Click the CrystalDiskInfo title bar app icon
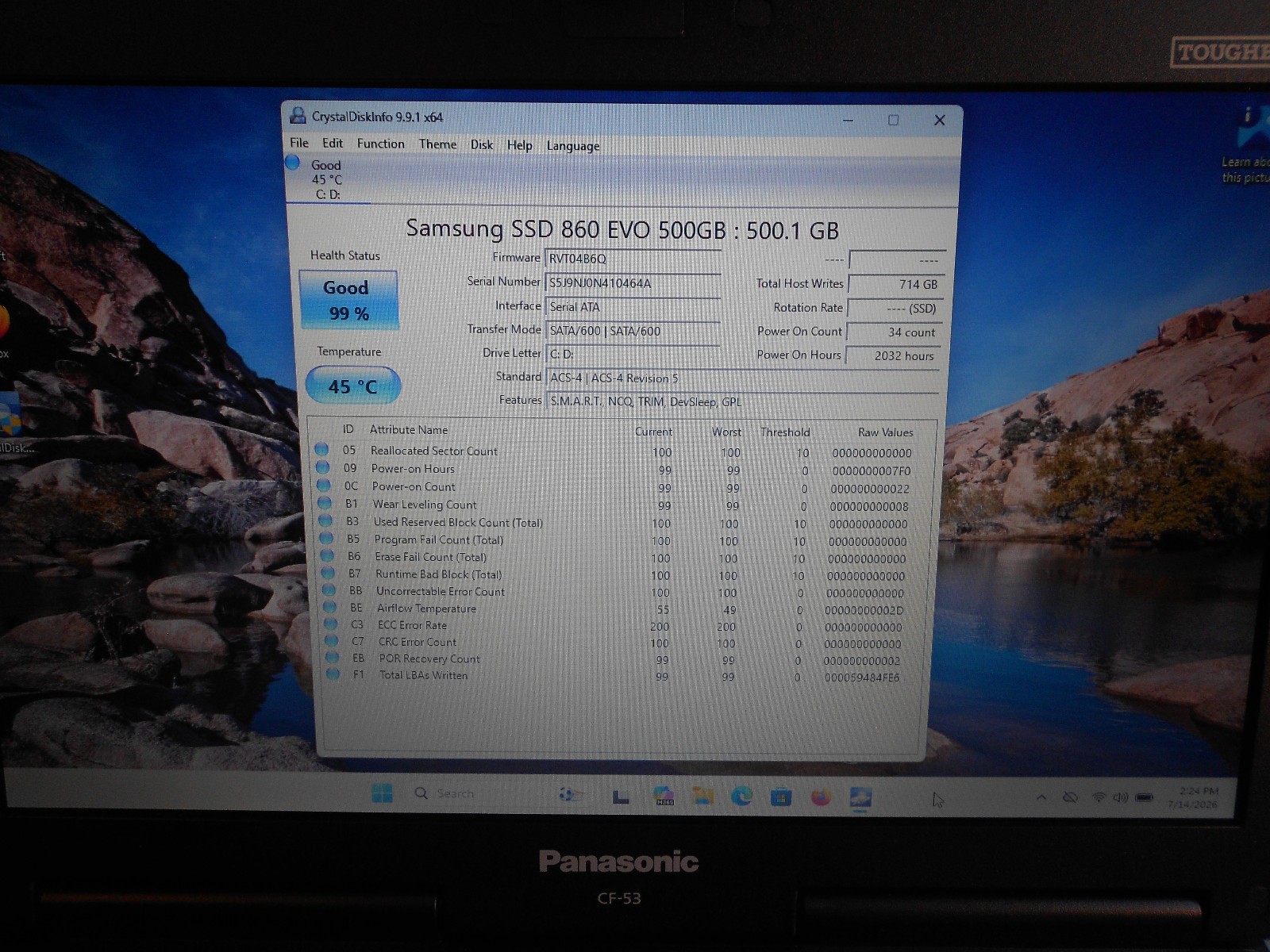1270x952 pixels. (x=298, y=116)
